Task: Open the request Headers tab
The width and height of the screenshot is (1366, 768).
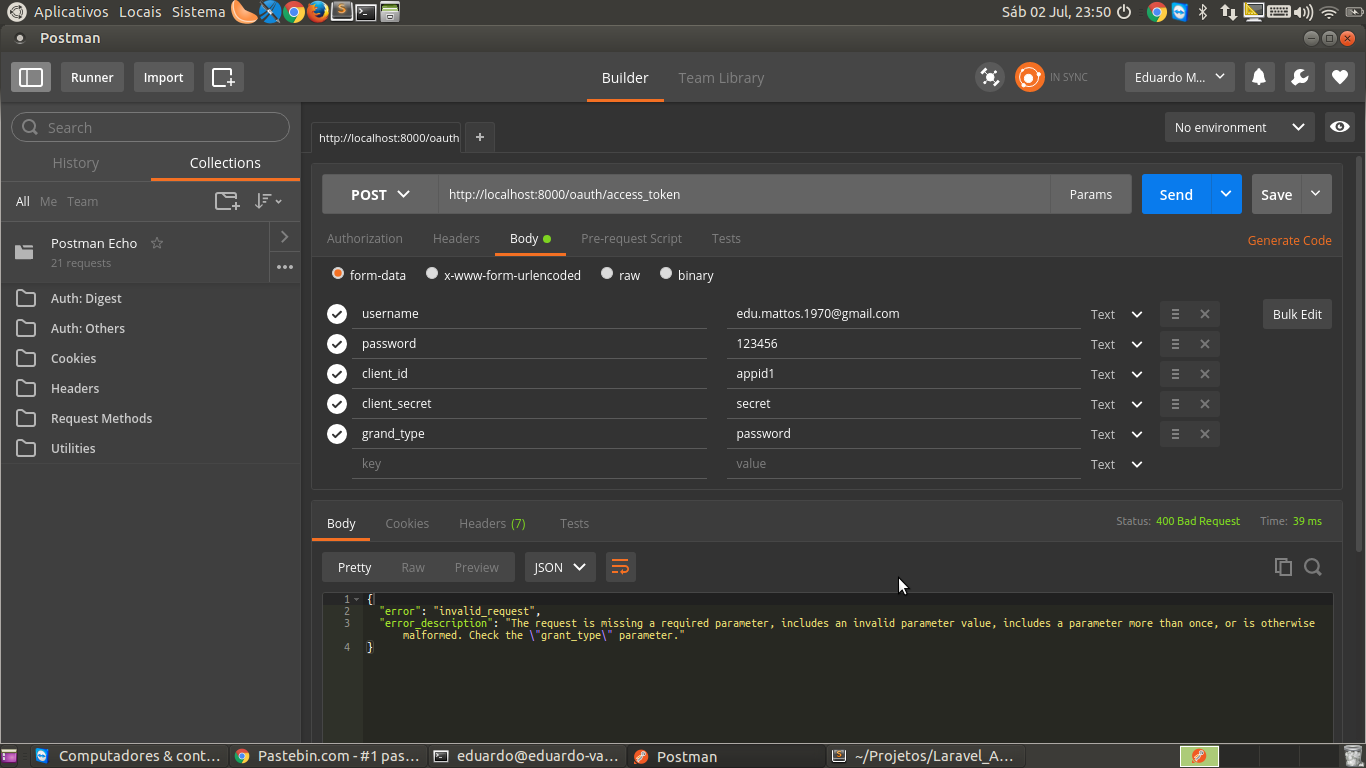Action: pos(456,238)
